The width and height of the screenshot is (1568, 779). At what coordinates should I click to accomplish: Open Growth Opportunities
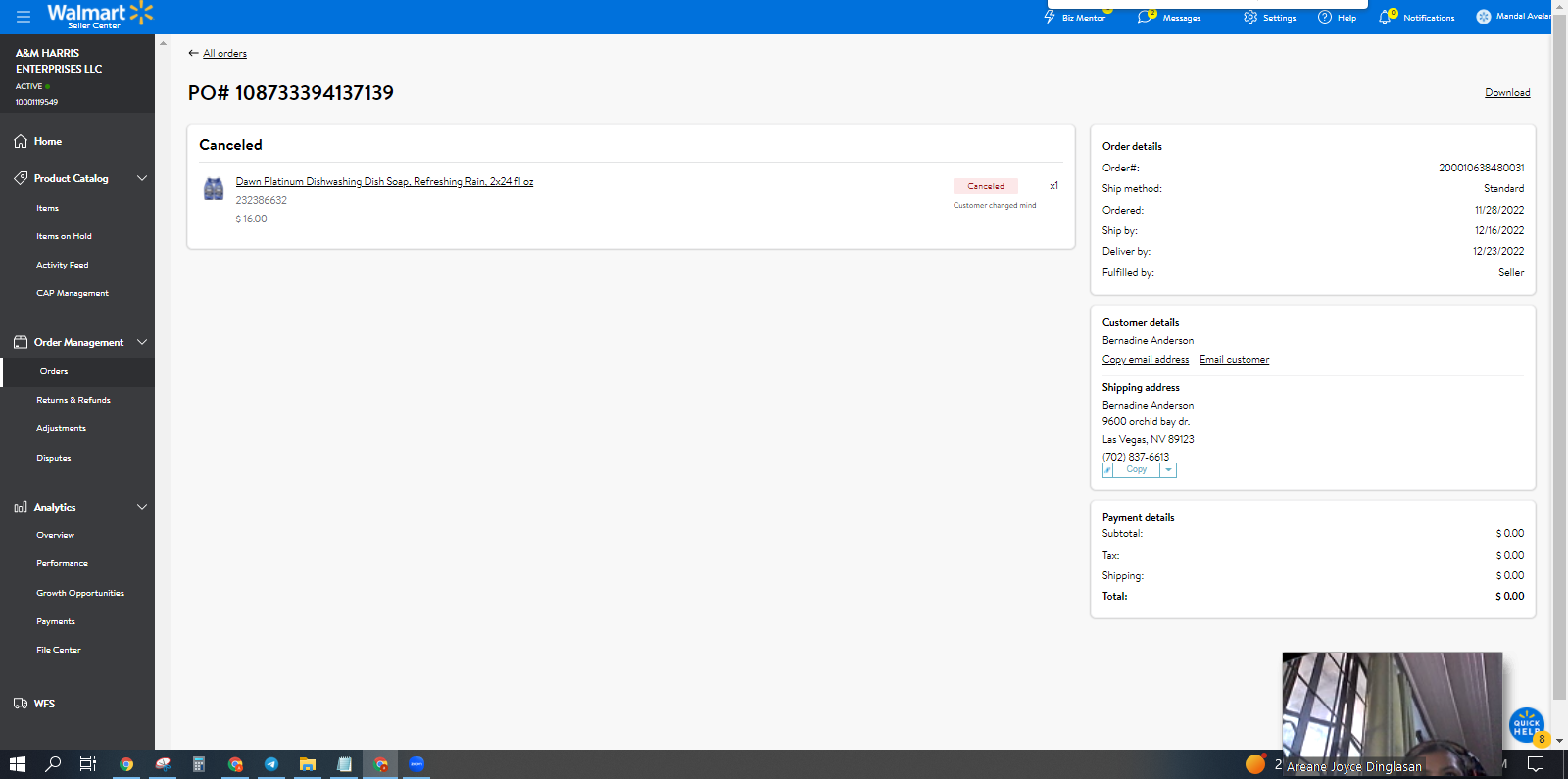80,594
